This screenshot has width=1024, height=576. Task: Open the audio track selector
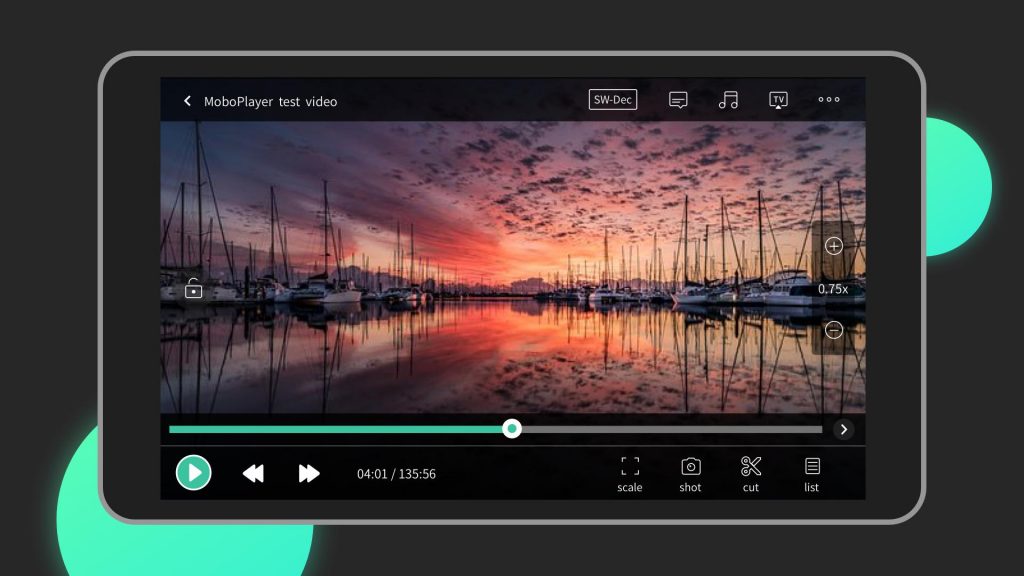point(728,99)
